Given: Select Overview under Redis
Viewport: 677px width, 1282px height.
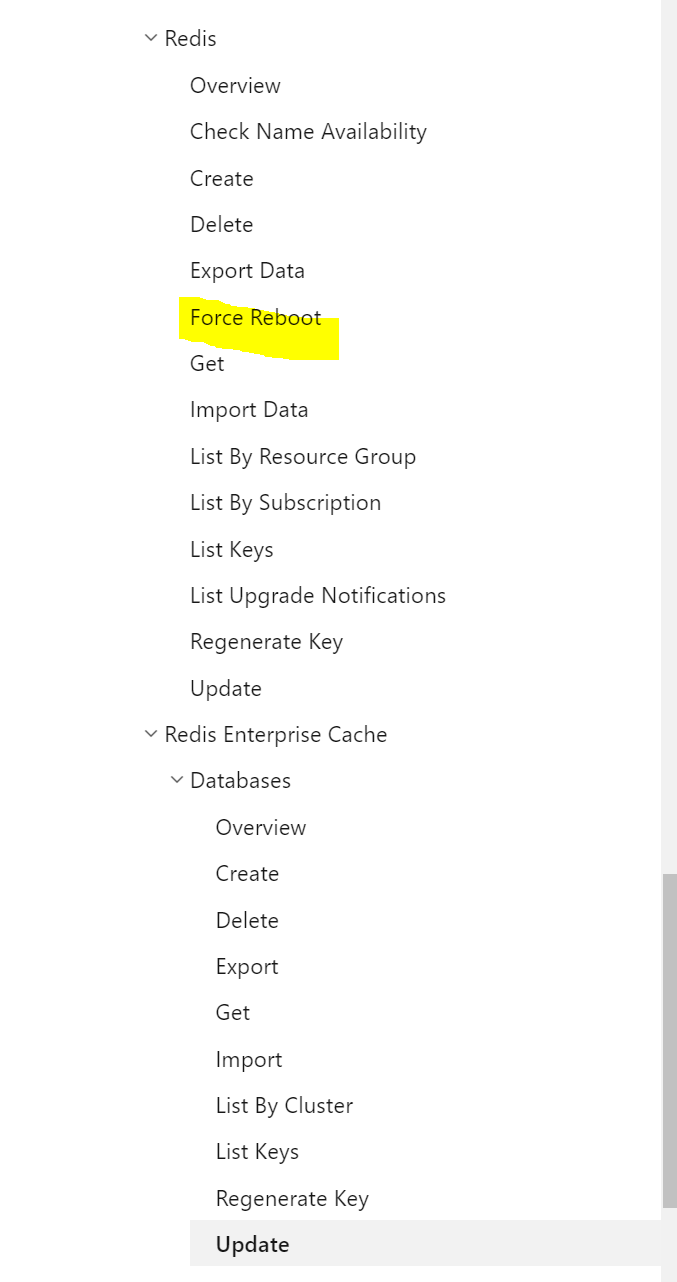Looking at the screenshot, I should tap(235, 86).
